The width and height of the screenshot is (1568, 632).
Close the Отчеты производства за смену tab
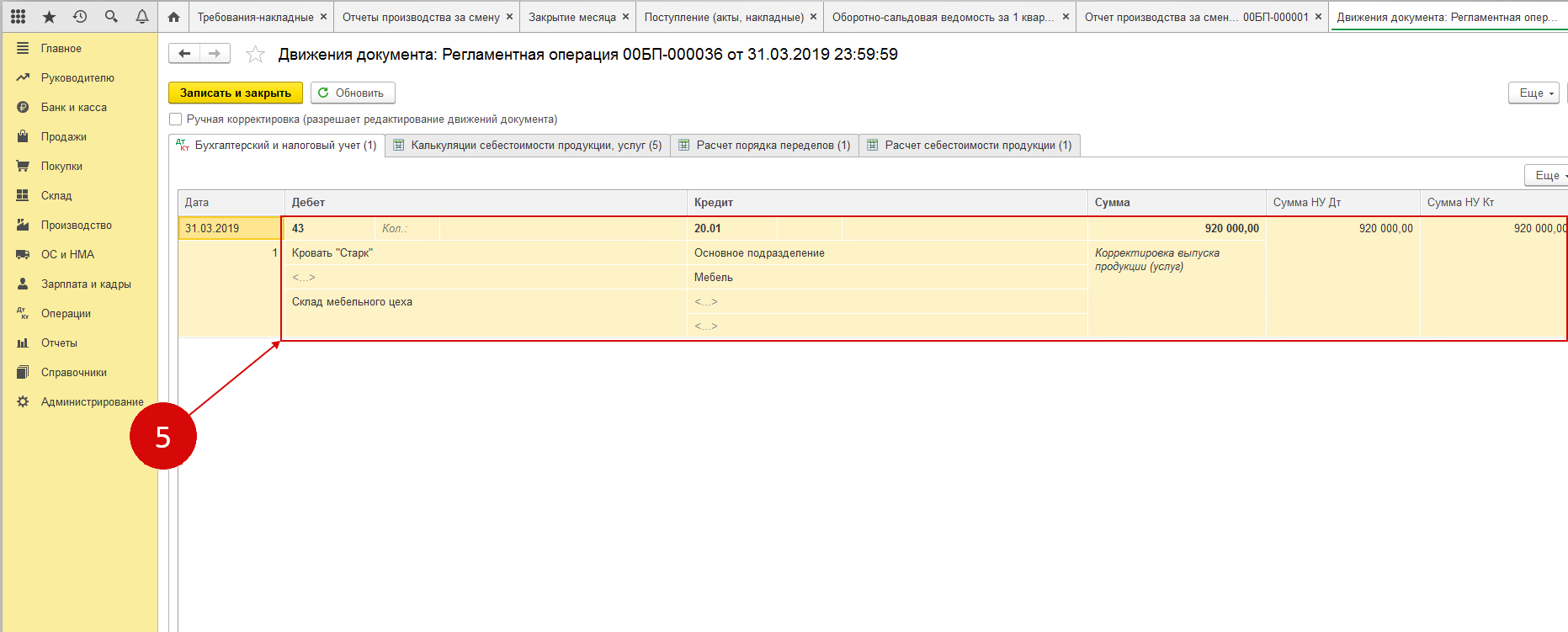pos(509,17)
